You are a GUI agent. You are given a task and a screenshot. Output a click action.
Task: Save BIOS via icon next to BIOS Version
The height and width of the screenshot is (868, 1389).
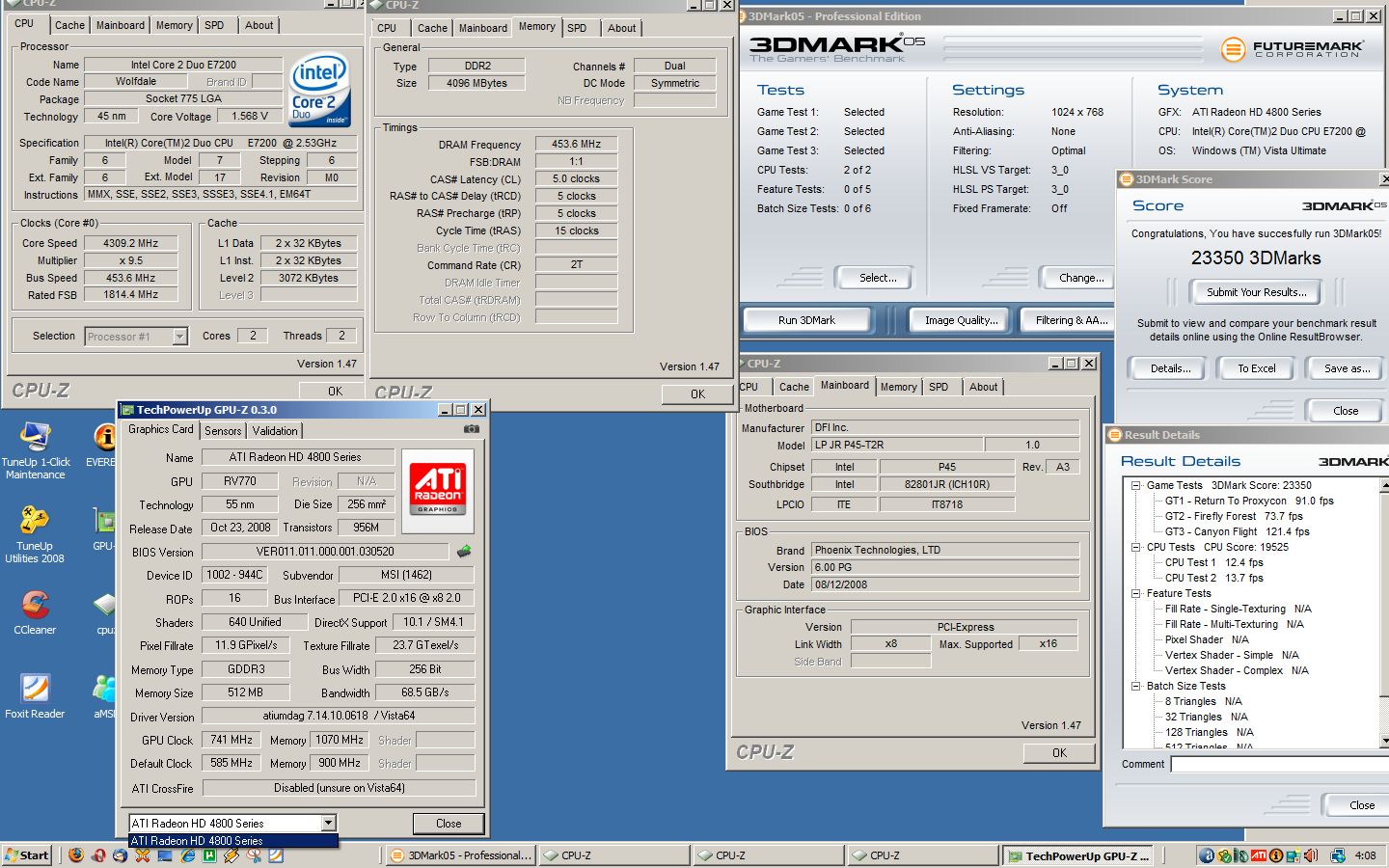click(x=464, y=552)
